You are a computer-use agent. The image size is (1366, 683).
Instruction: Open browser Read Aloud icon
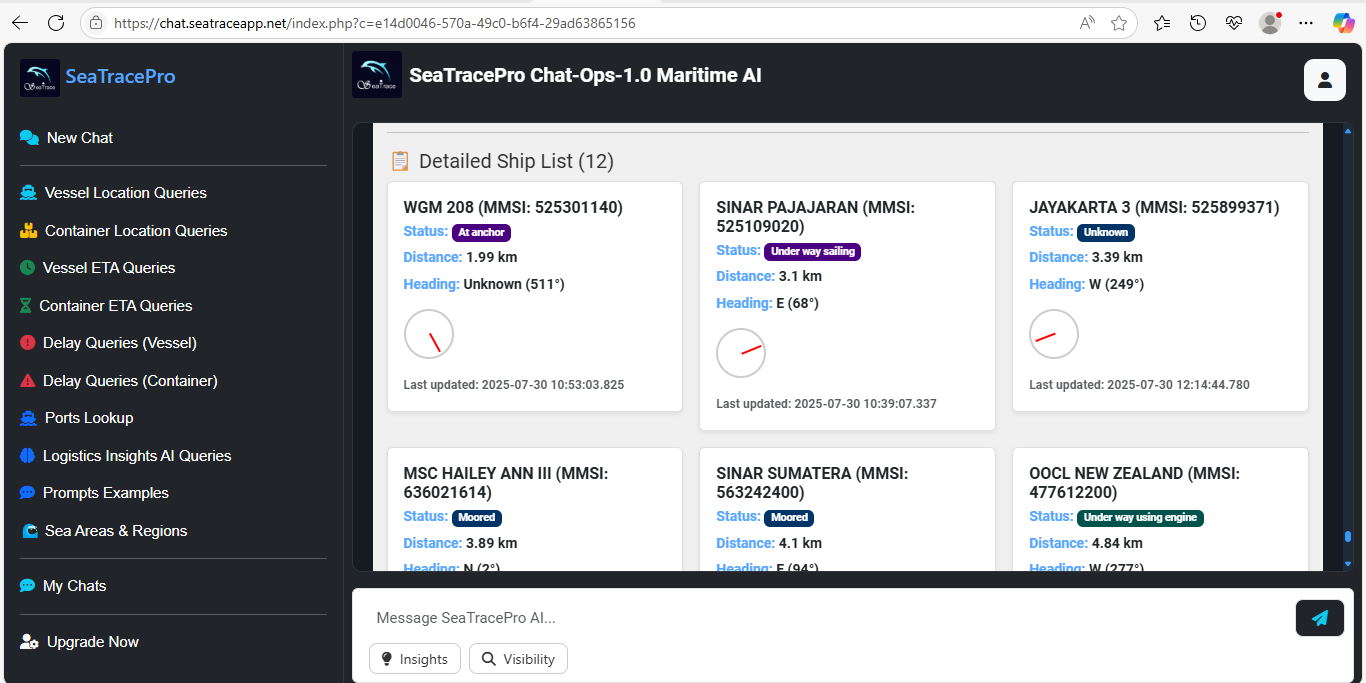[x=1087, y=22]
